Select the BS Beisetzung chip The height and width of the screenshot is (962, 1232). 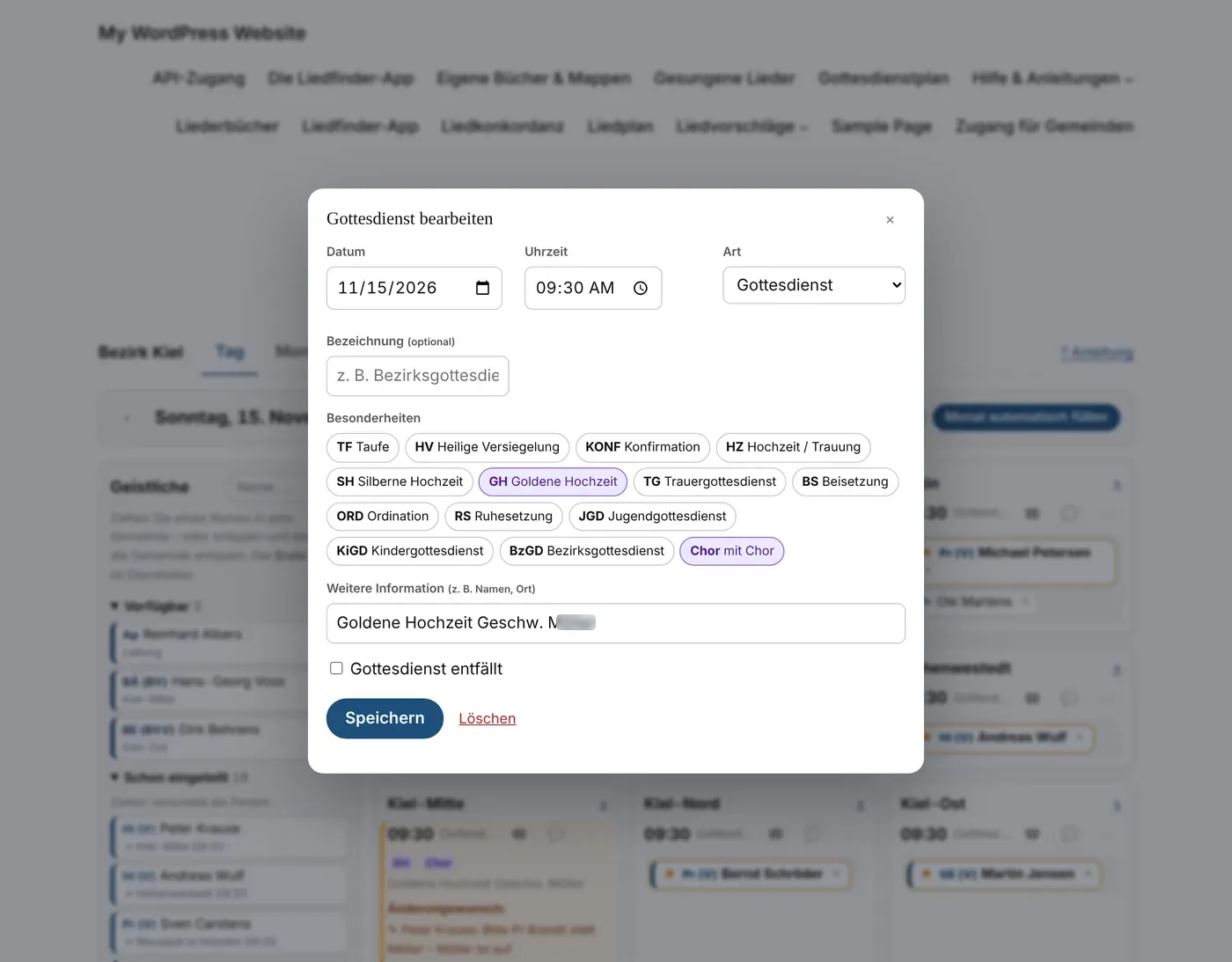click(x=845, y=481)
